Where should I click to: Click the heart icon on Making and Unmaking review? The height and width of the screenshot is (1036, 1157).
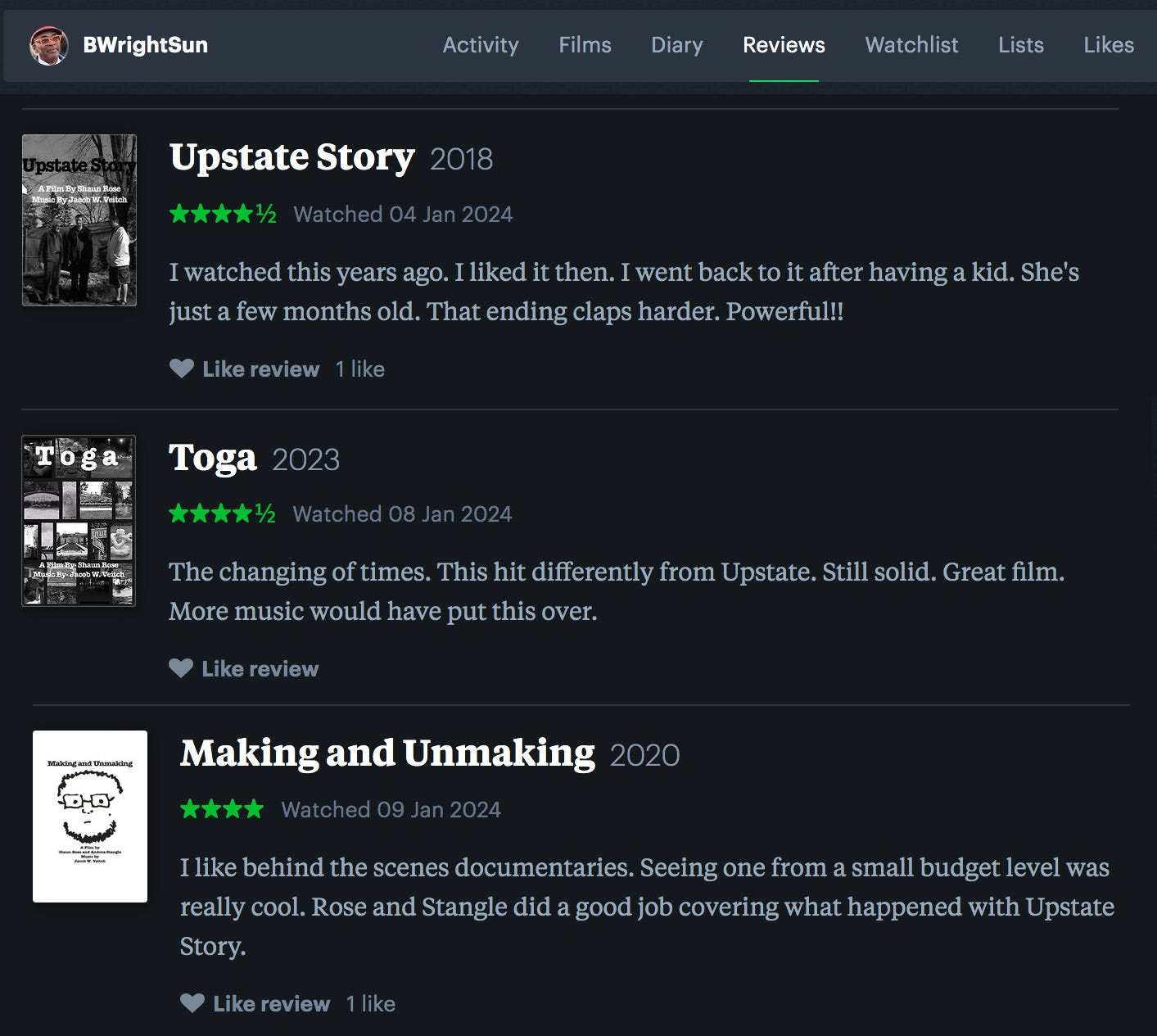[192, 1003]
